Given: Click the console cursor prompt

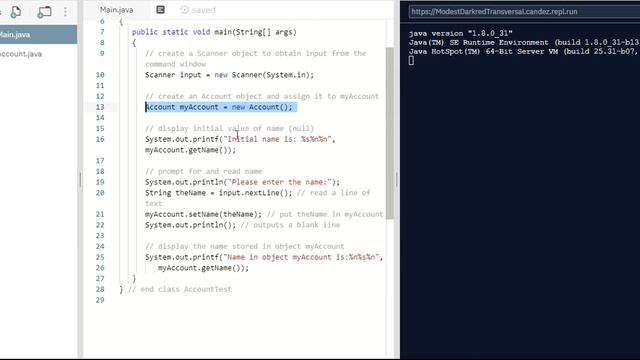Looking at the screenshot, I should (411, 60).
